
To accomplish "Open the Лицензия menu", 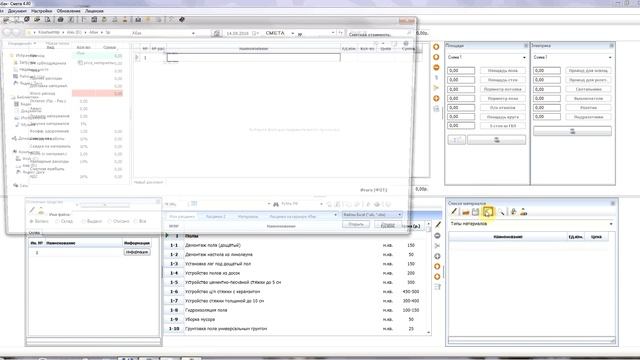I will click(x=94, y=11).
